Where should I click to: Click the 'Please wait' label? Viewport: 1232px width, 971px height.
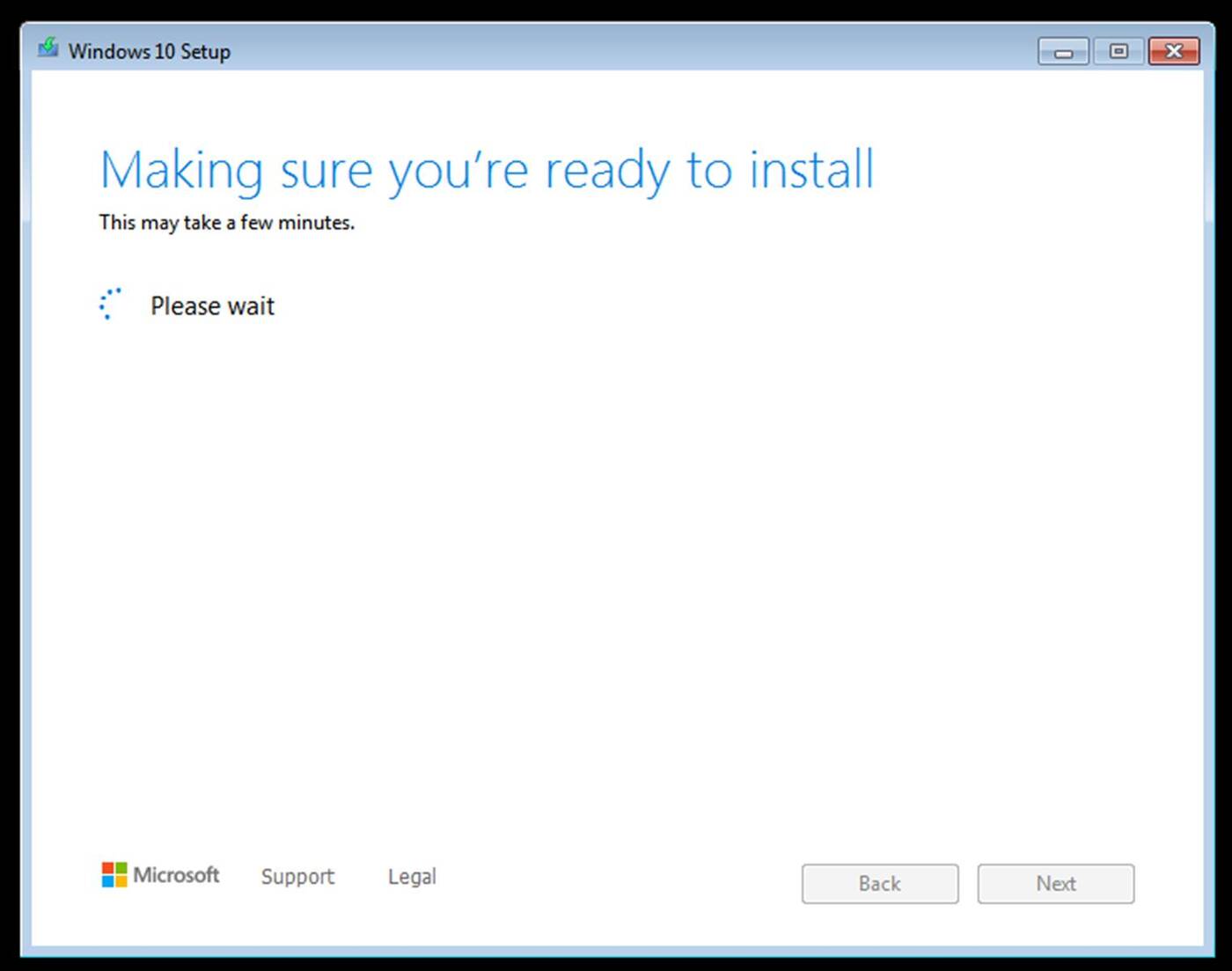tap(212, 305)
